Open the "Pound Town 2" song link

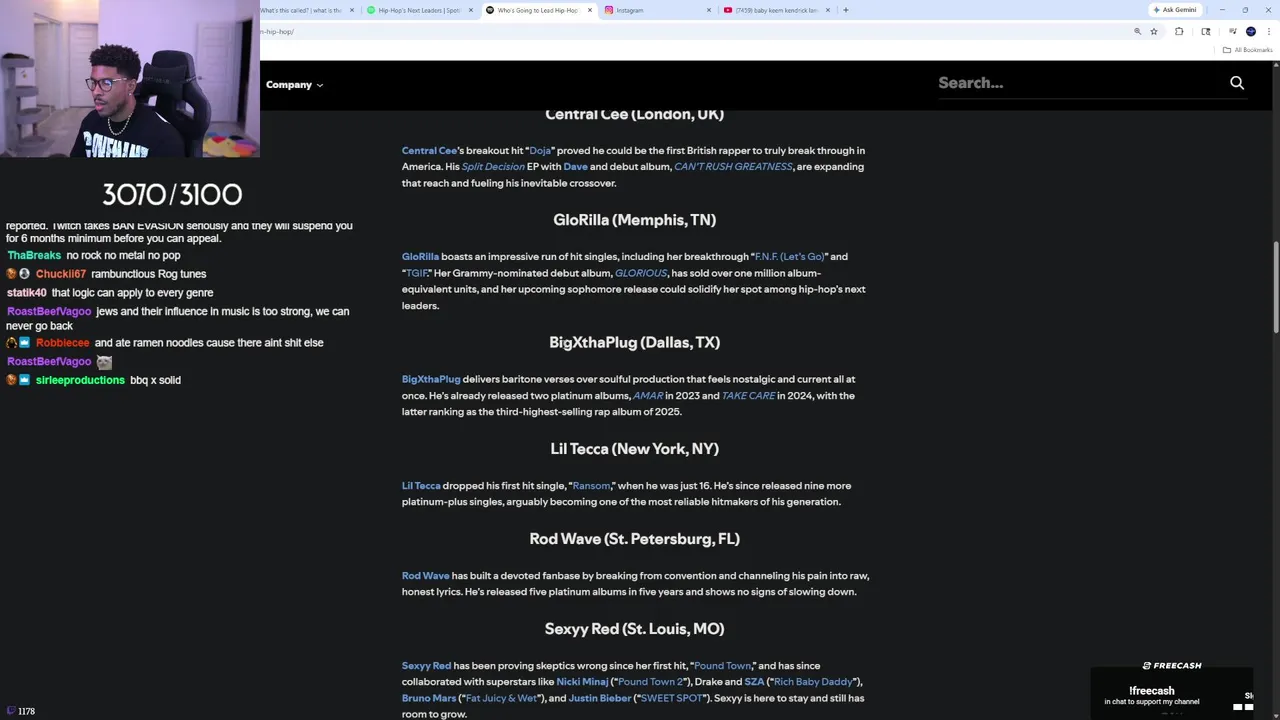point(650,682)
